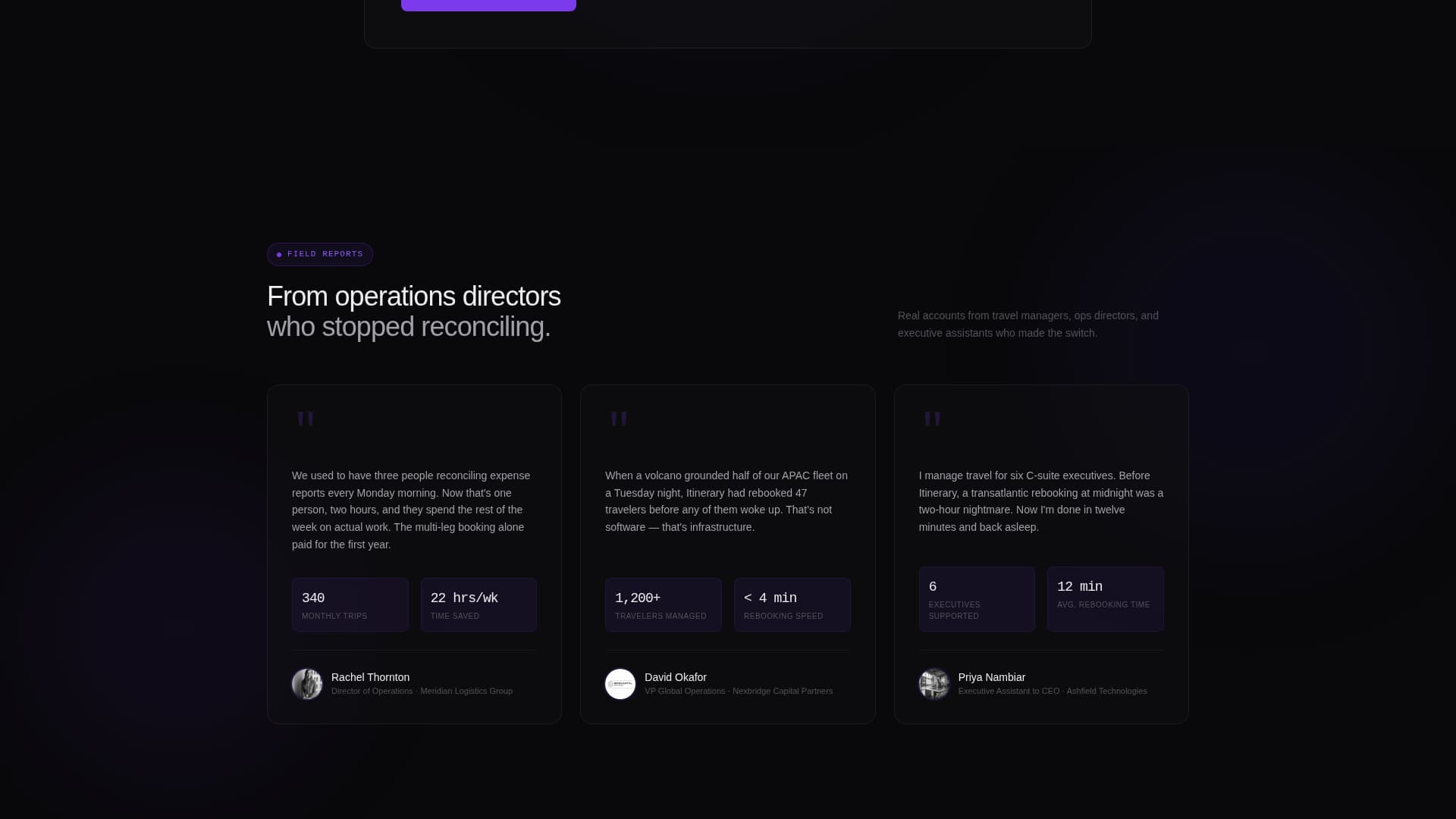The image size is (1456, 819).
Task: Click Rachel Thornton's avatar photo
Action: [307, 684]
